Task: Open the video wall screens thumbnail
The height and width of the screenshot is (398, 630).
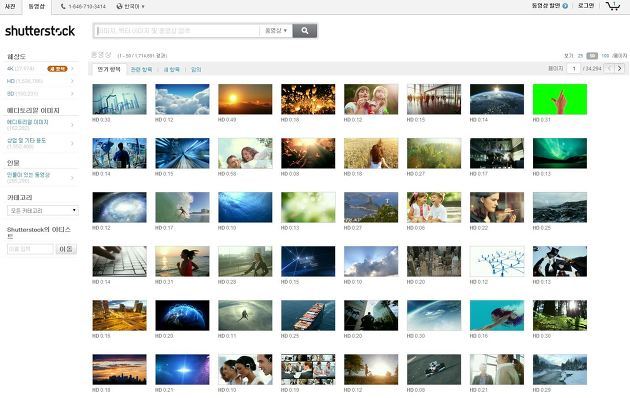Action: pos(308,369)
